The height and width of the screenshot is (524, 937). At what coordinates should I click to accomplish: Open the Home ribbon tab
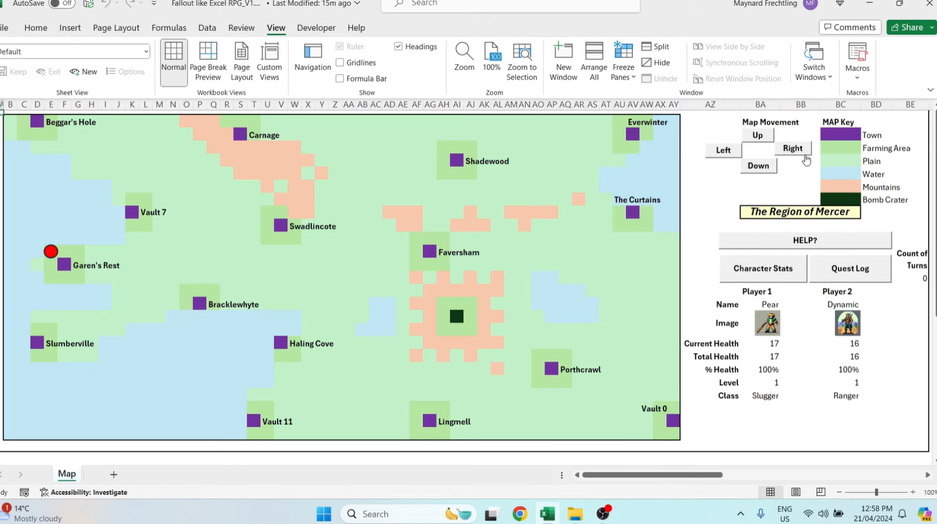tap(35, 27)
